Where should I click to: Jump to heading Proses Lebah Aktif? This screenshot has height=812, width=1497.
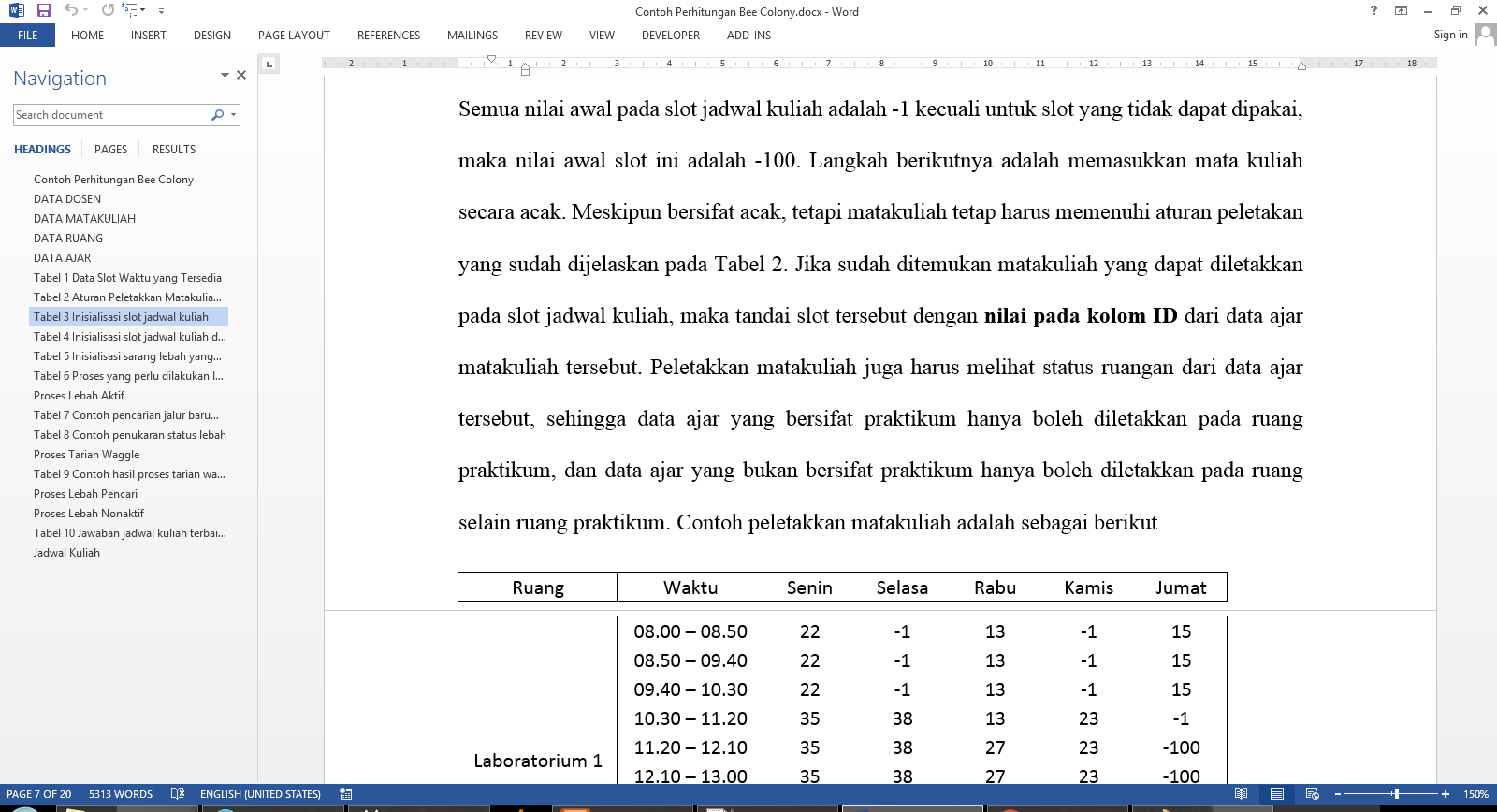(x=79, y=396)
